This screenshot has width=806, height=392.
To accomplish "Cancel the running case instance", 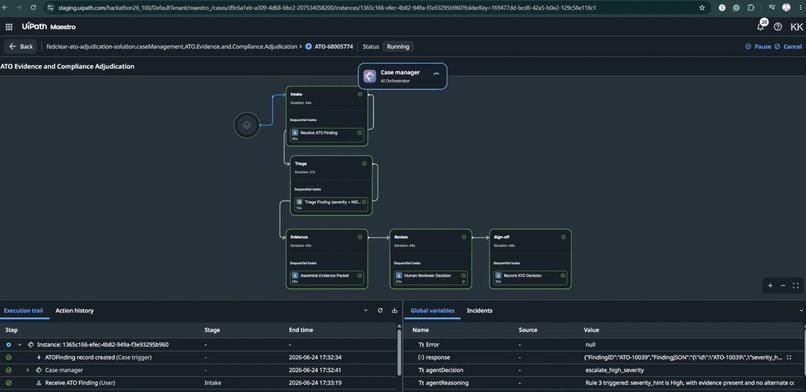I will [x=789, y=46].
